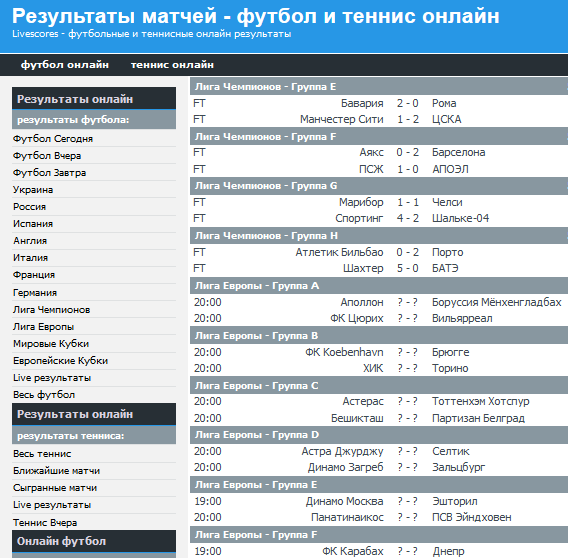Click team name Вильярреал

click(462, 318)
